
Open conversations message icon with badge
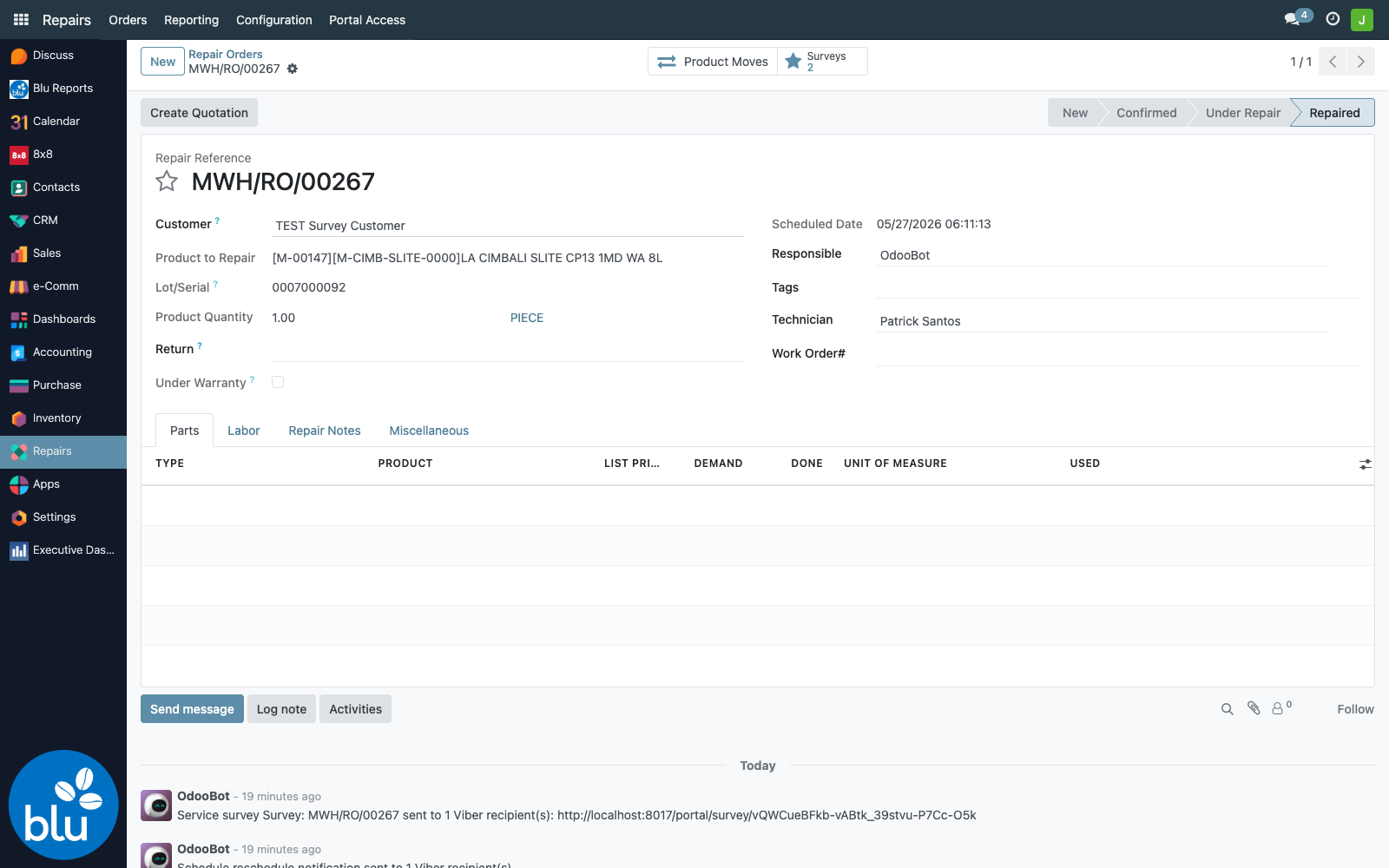pos(1297,18)
